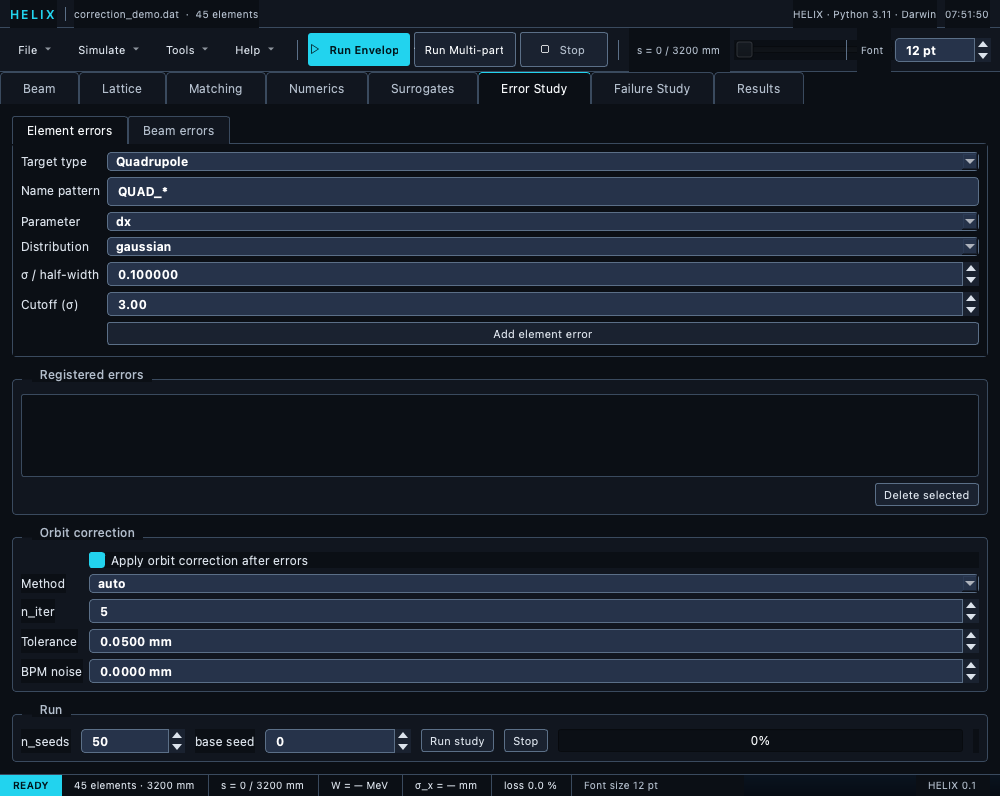1000x796 pixels.
Task: Increase base seed value
Action: (403, 735)
